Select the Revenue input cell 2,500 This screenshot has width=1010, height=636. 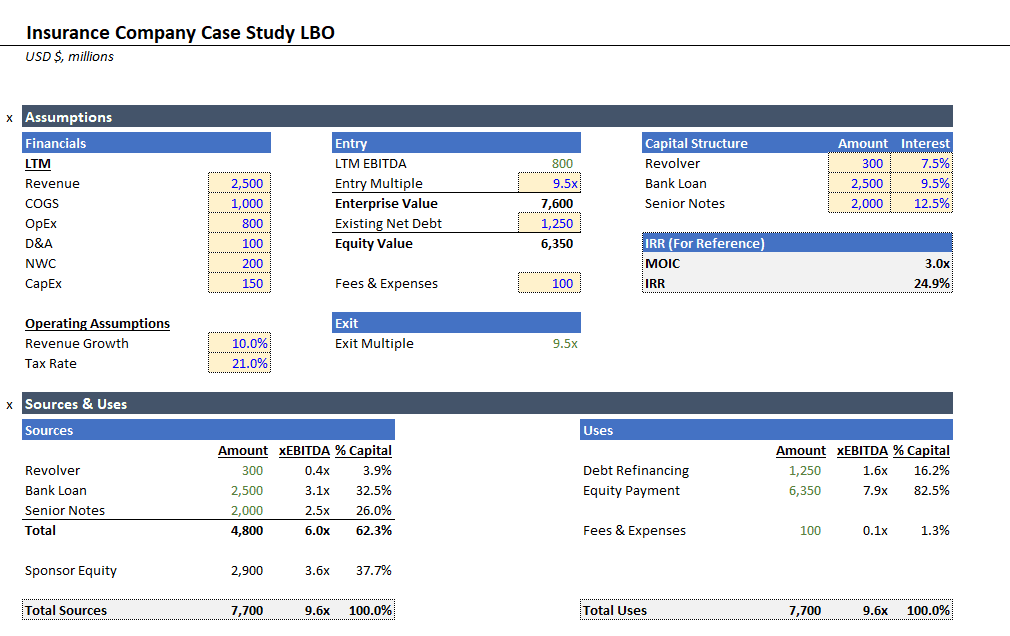(x=240, y=184)
